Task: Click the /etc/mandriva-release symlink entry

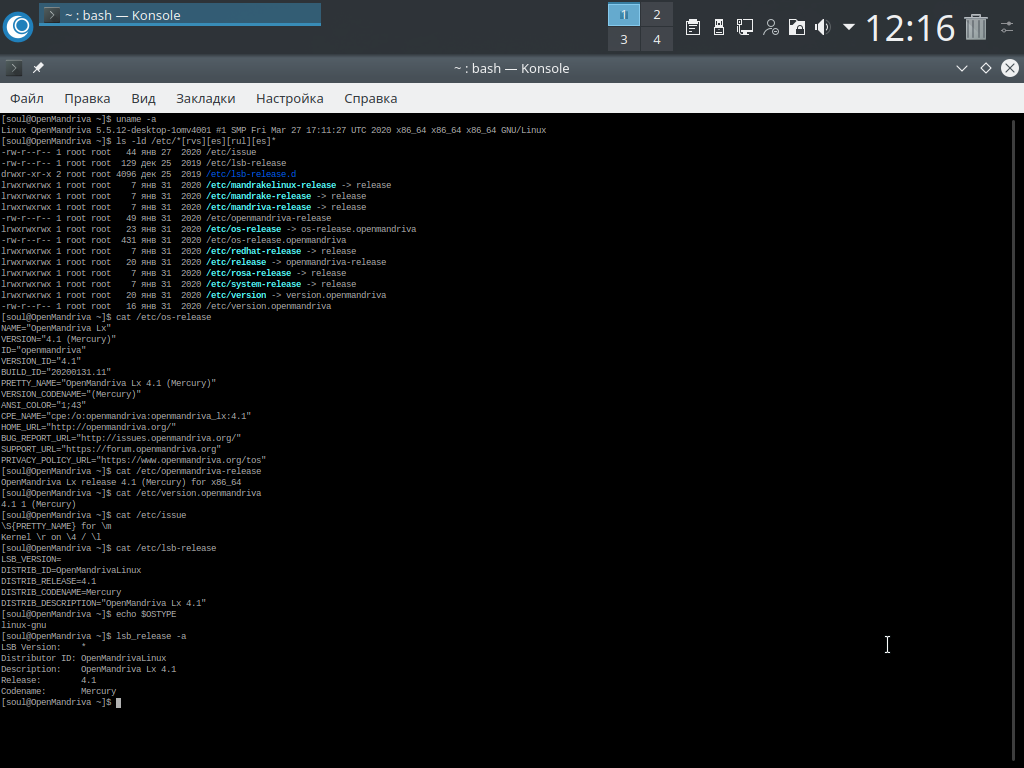Action: tap(259, 207)
